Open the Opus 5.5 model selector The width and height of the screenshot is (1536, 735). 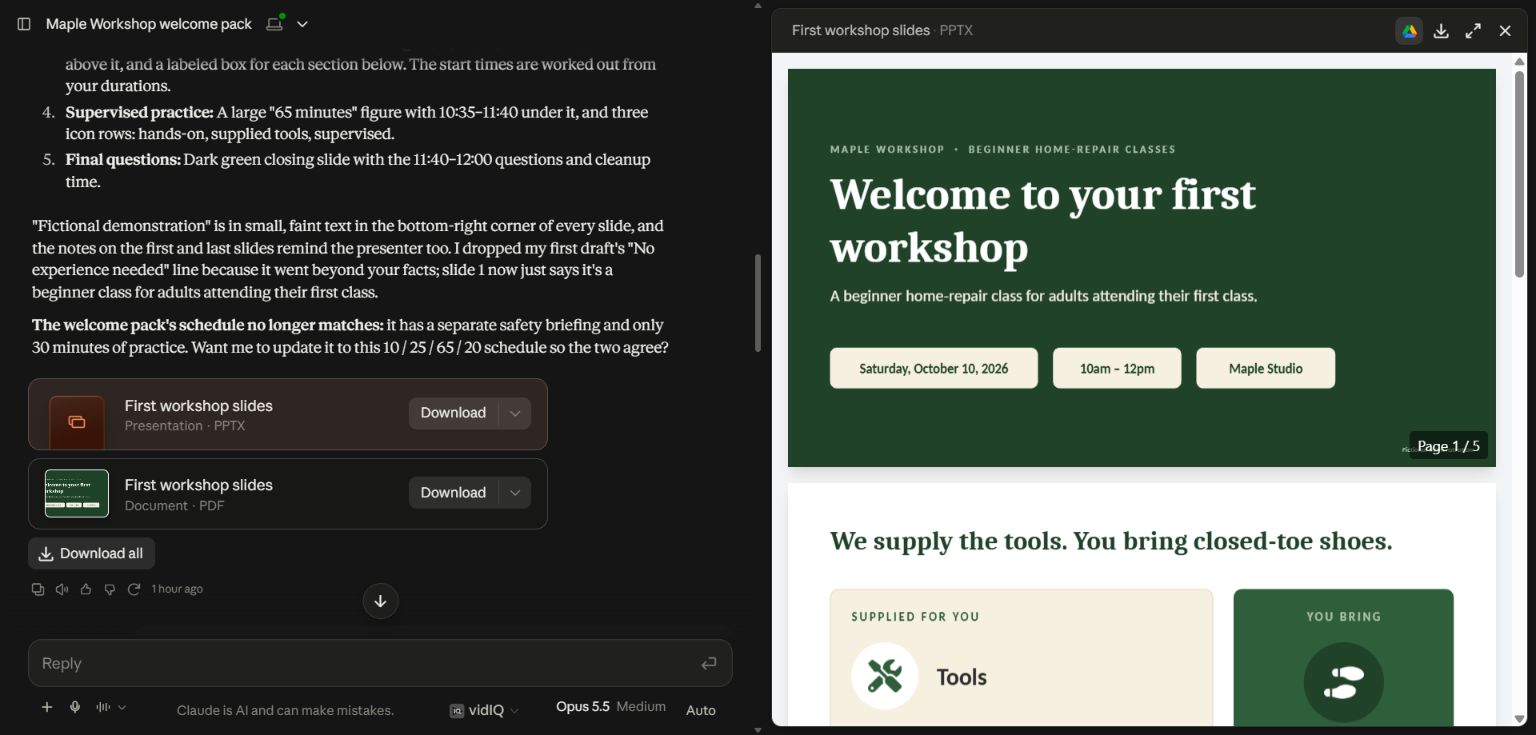pyautogui.click(x=611, y=707)
